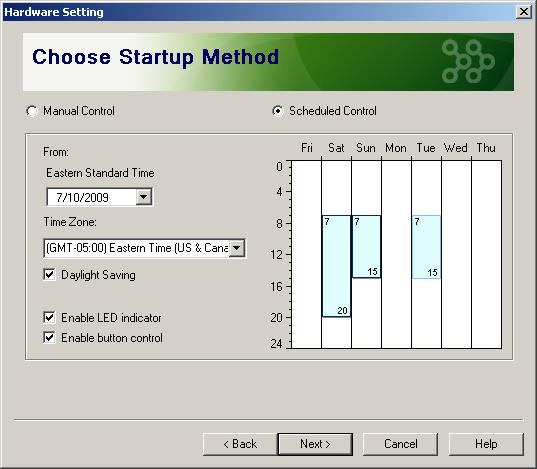Expand the Time Zone combo box
Image resolution: width=537 pixels, height=469 pixels.
237,248
